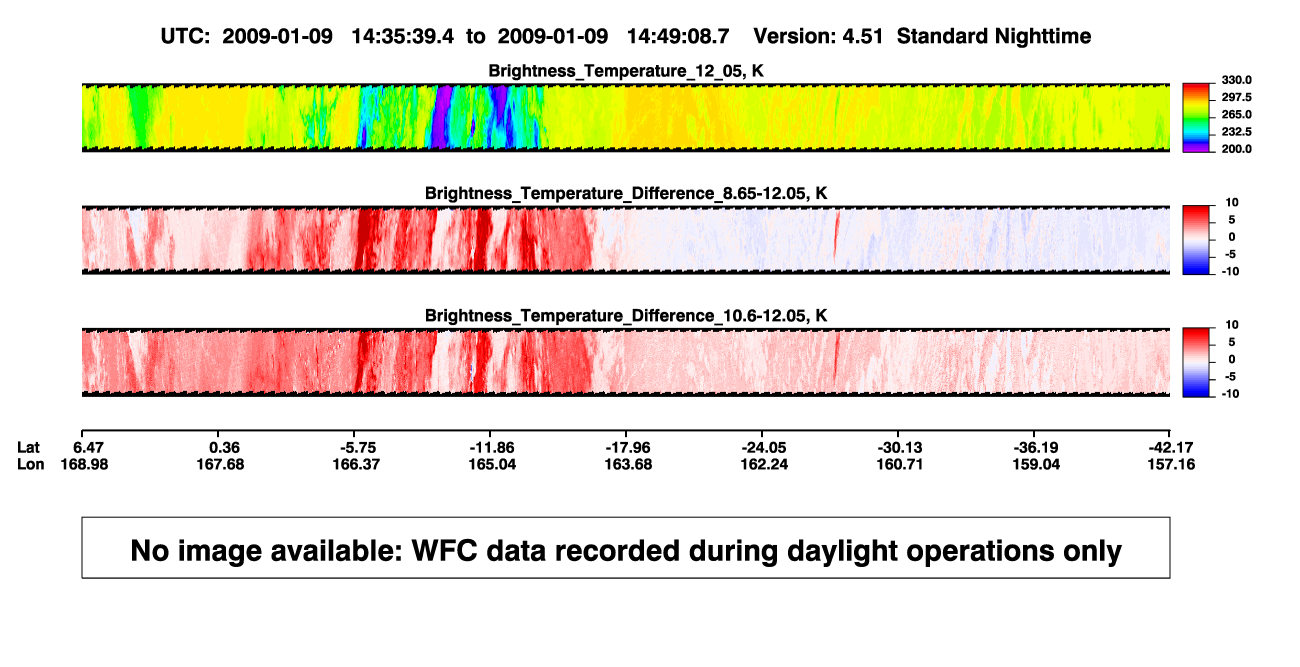Click the Standard Nighttime header text
The width and height of the screenshot is (1300, 667).
pyautogui.click(x=994, y=36)
